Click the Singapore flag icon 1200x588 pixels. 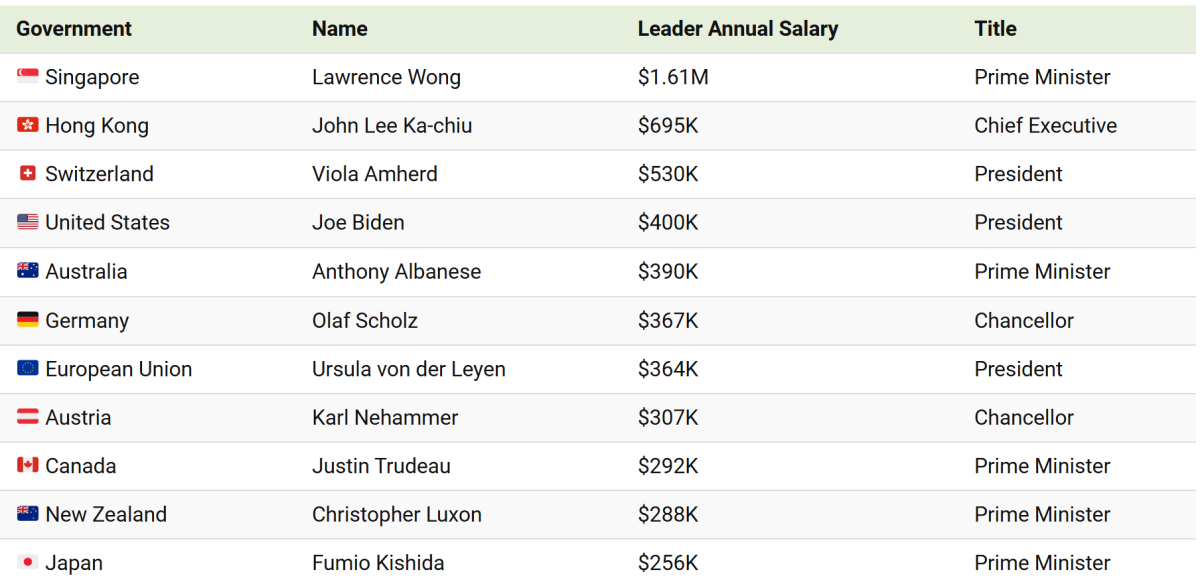tap(28, 77)
